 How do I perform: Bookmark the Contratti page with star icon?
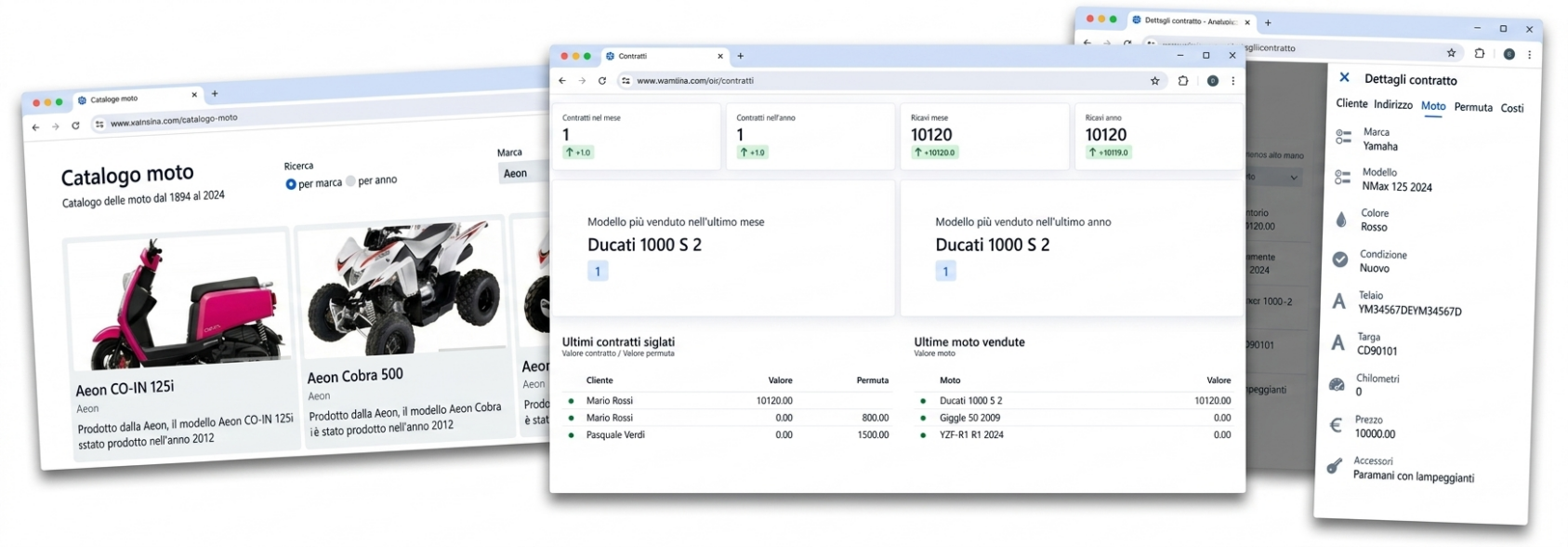(x=1155, y=81)
